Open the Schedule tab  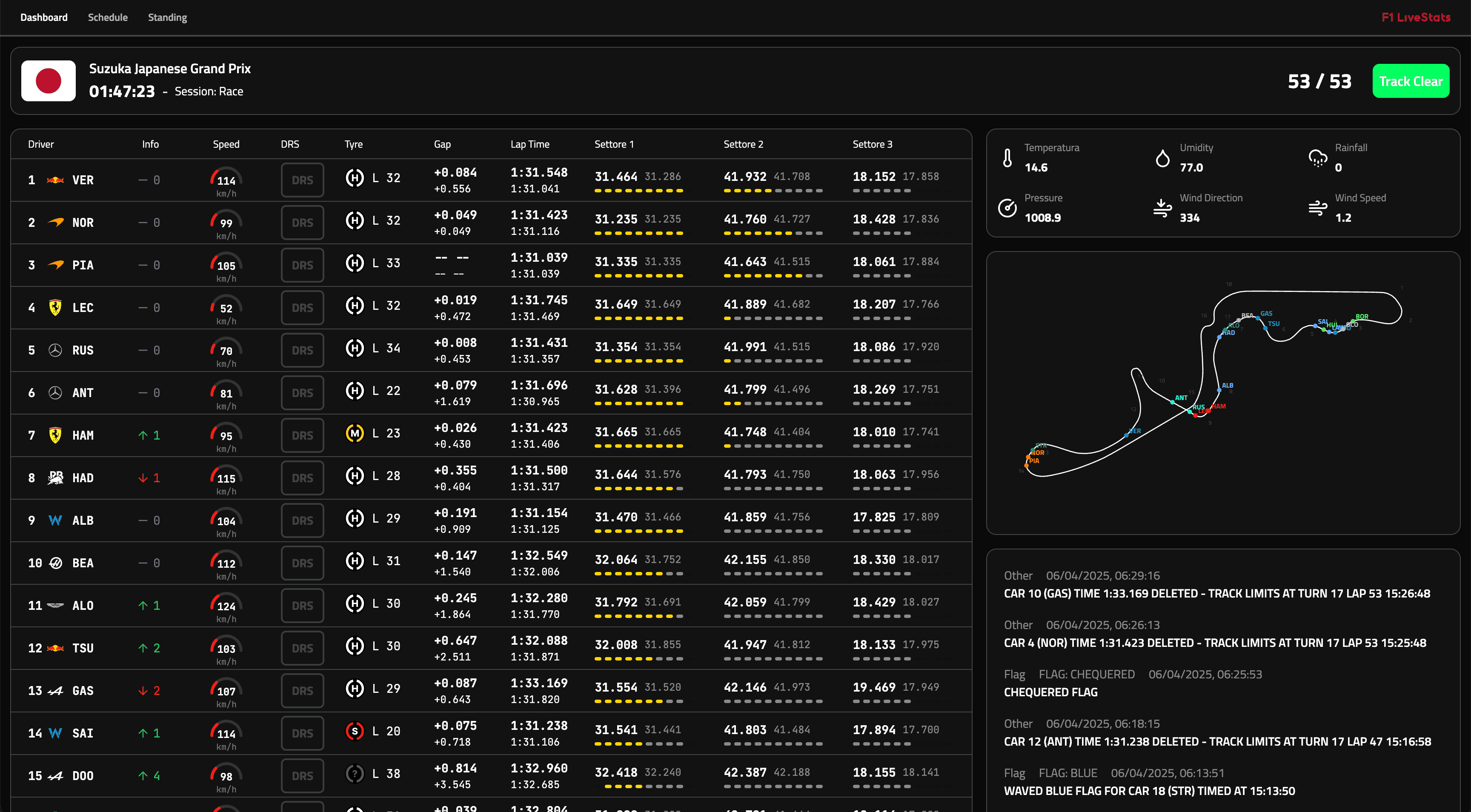click(x=108, y=17)
